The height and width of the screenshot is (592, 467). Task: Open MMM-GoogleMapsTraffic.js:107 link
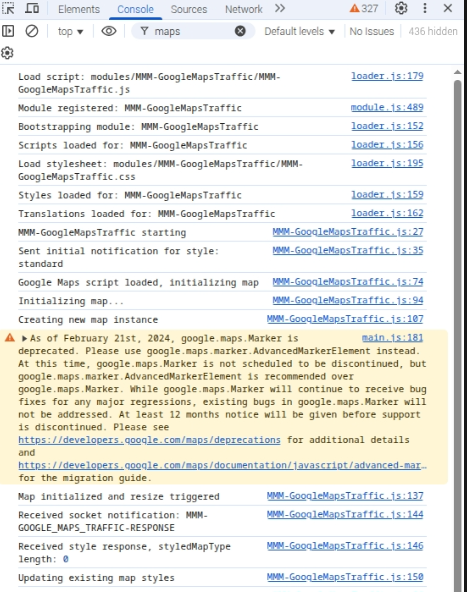point(345,319)
